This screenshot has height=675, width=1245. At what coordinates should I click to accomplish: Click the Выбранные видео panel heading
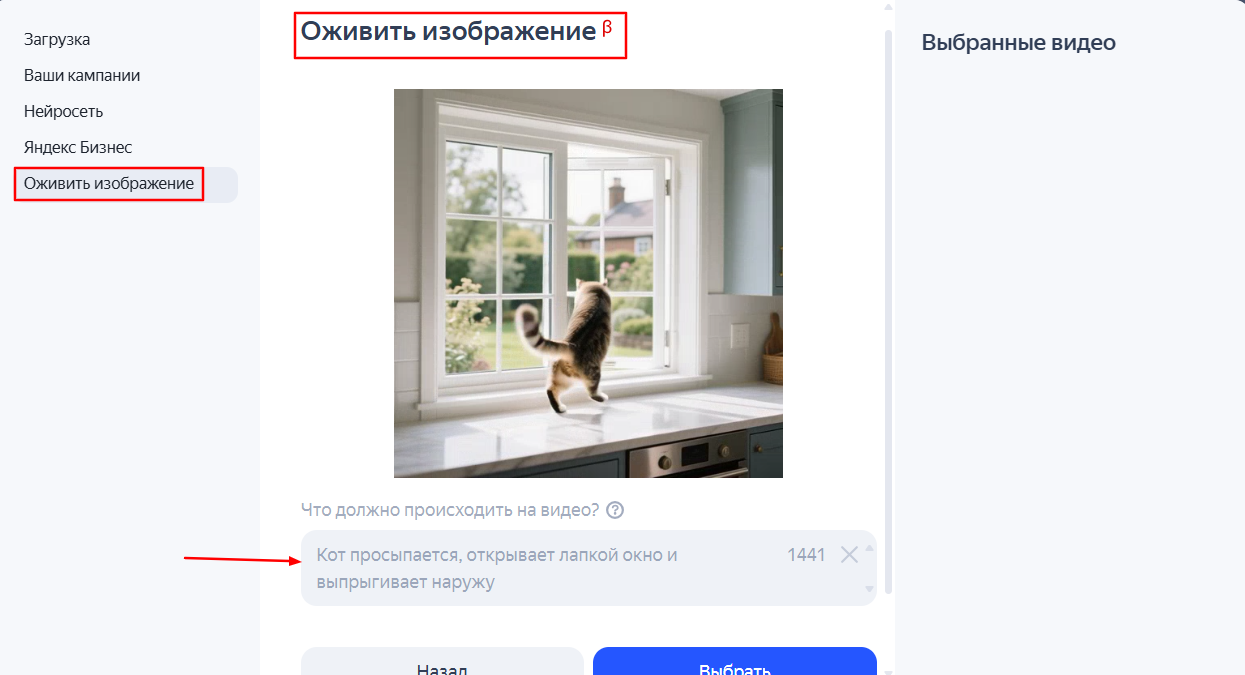(1018, 43)
